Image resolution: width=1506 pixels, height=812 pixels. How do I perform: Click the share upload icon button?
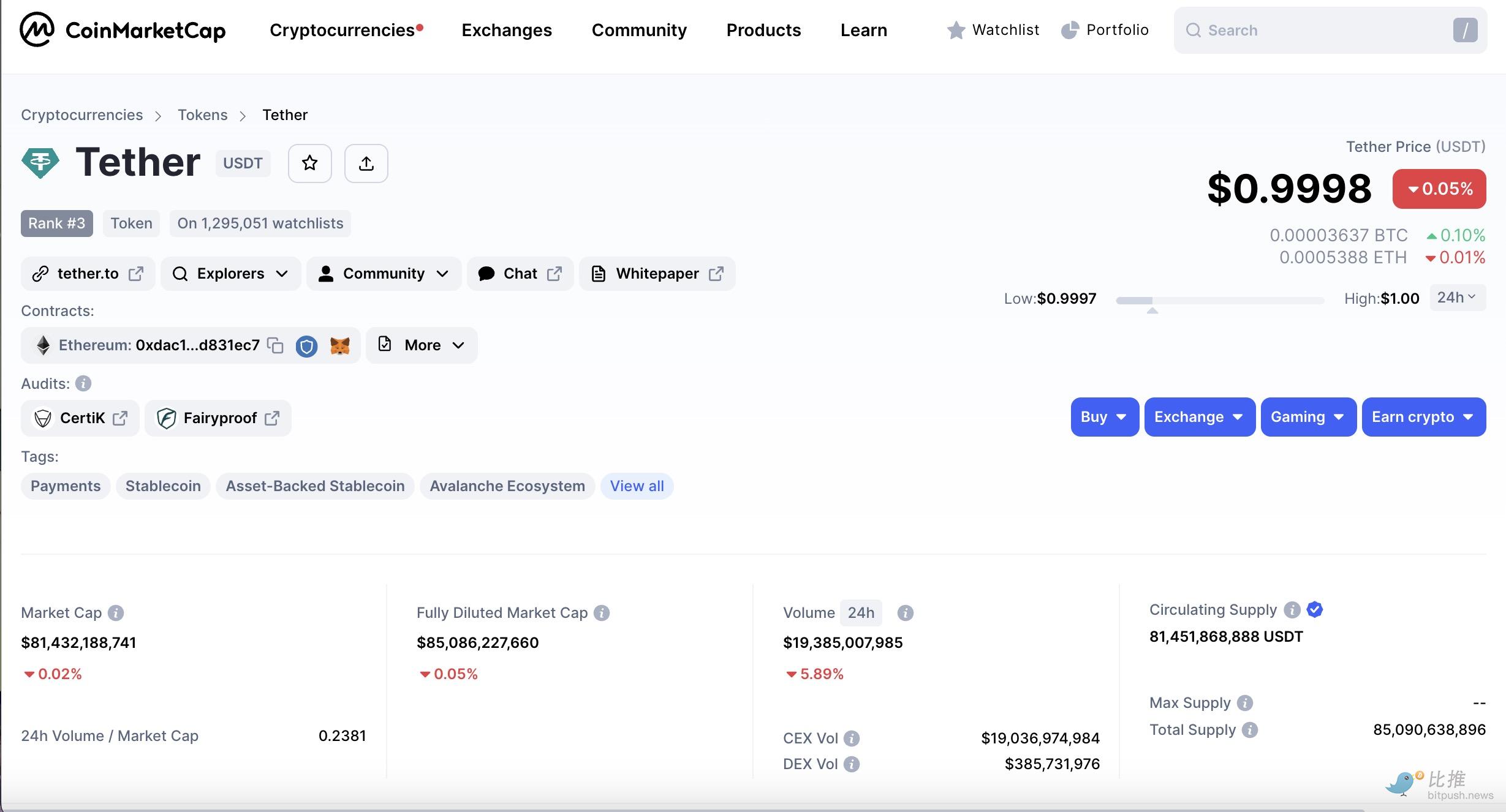366,164
